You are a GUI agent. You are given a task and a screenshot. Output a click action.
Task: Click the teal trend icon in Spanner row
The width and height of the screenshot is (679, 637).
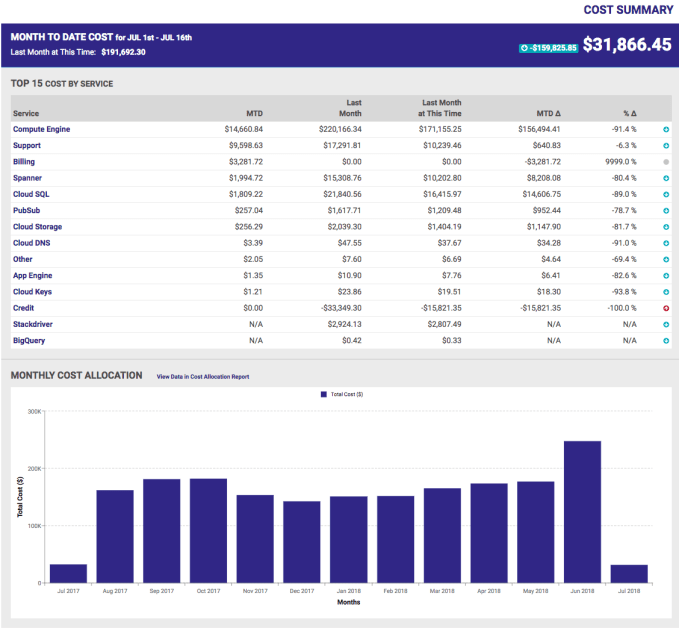[666, 178]
